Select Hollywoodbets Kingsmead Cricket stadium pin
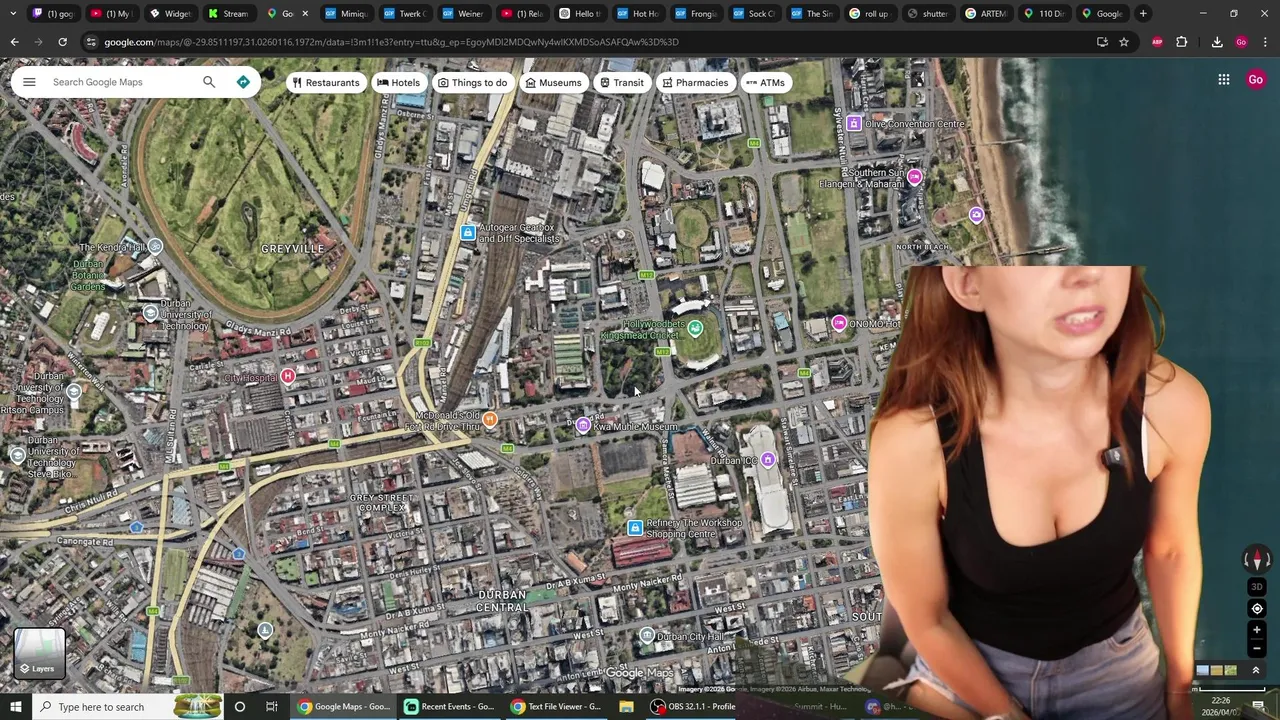The height and width of the screenshot is (720, 1280). pos(695,328)
